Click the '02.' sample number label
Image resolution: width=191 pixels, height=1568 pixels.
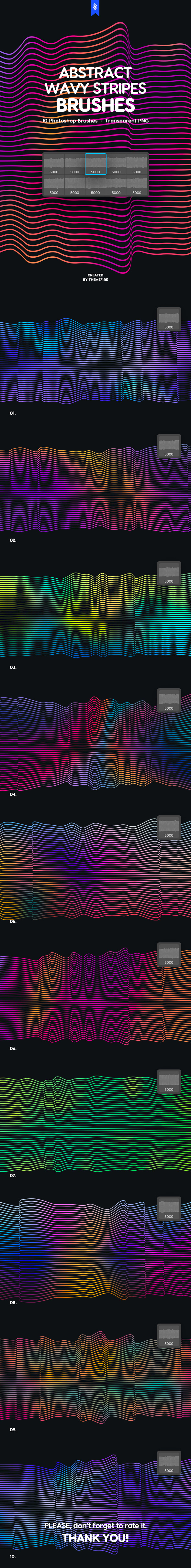pos(13,541)
